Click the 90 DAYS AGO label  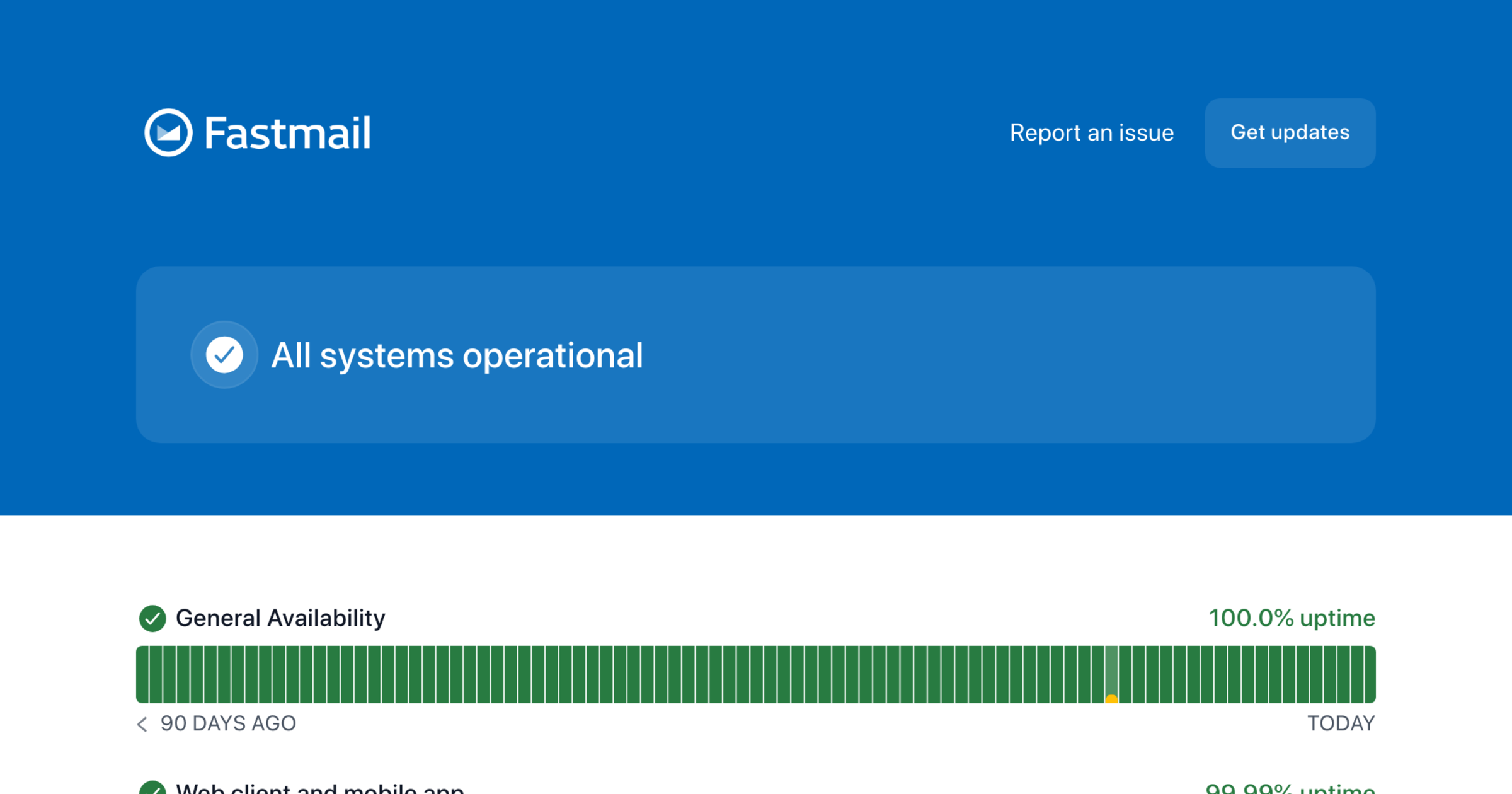(228, 723)
